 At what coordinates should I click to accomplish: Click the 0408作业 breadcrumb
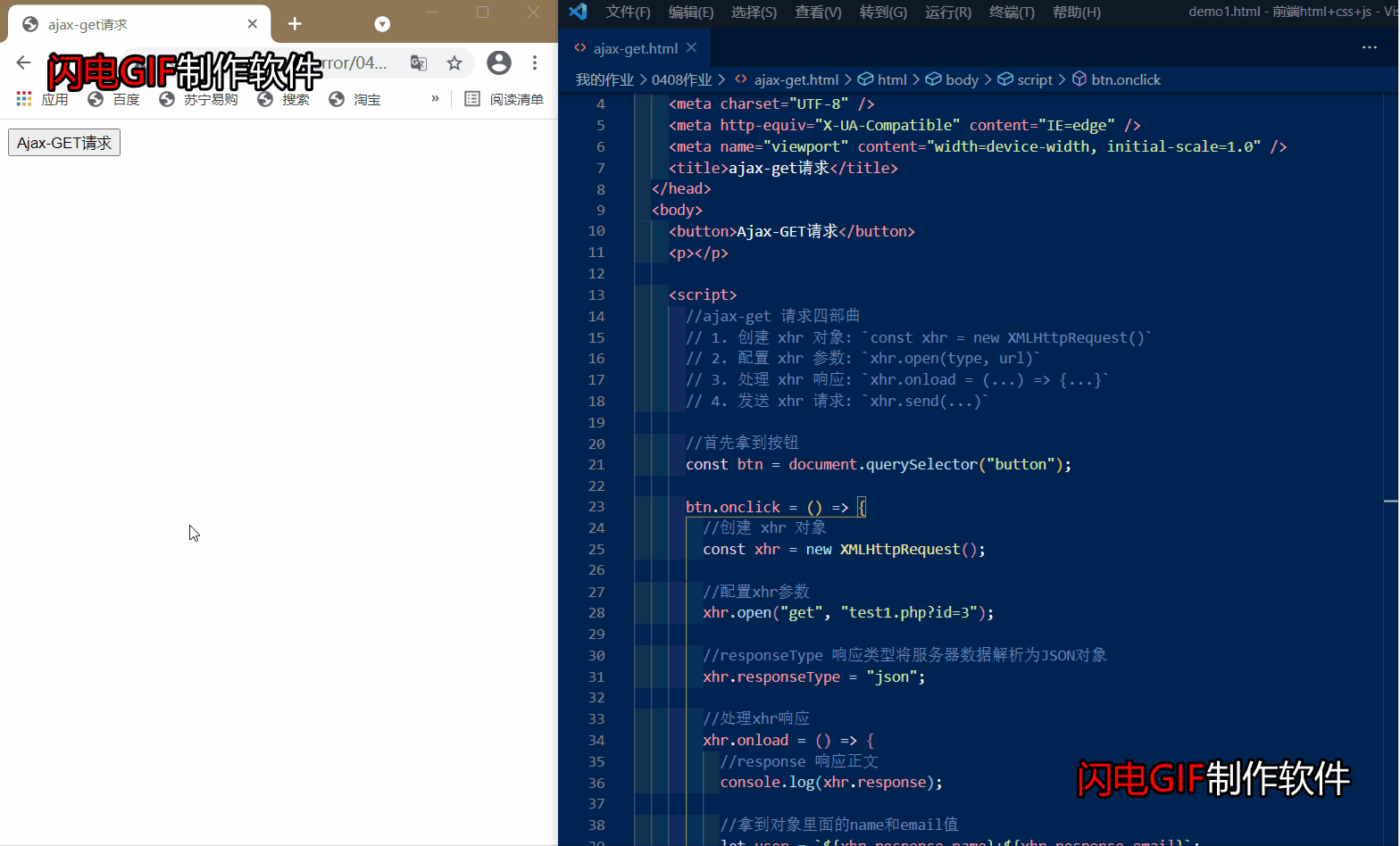[x=681, y=79]
